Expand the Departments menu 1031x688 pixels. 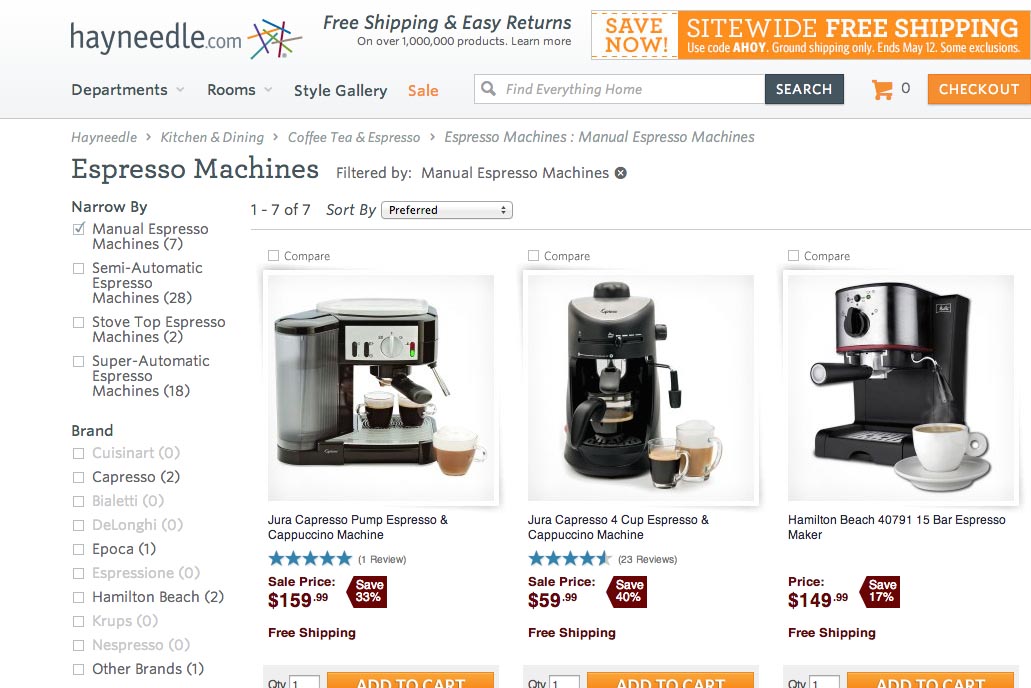[128, 89]
